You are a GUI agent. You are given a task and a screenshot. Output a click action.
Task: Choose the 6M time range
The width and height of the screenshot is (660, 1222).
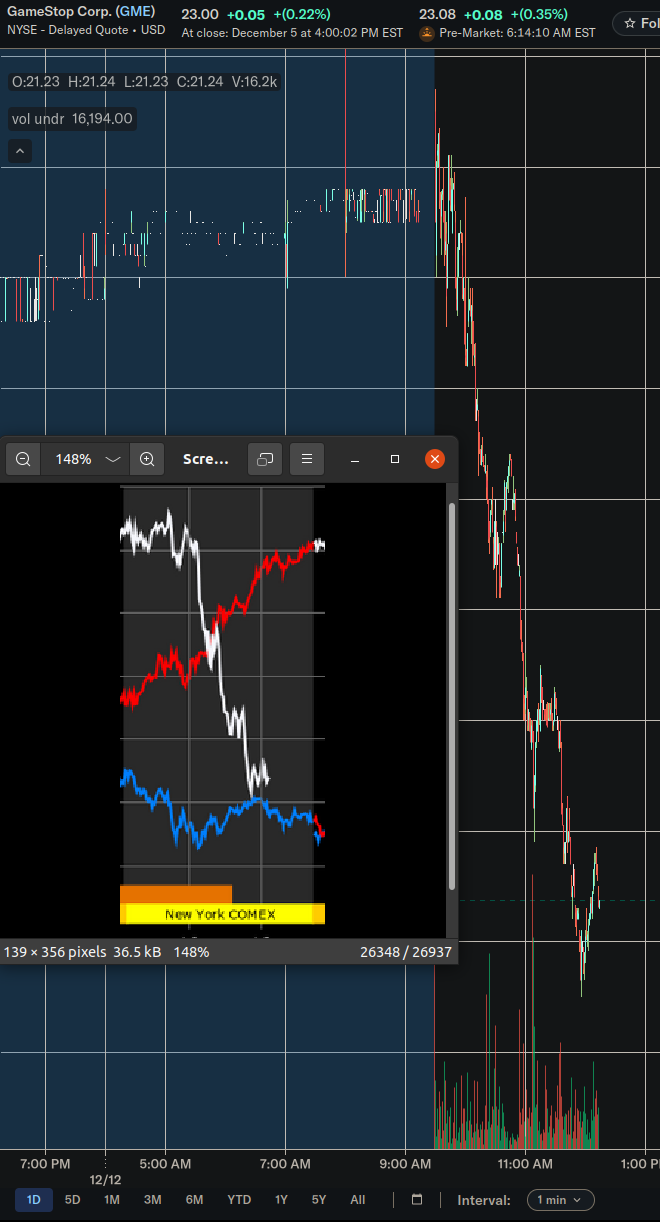click(x=194, y=1200)
